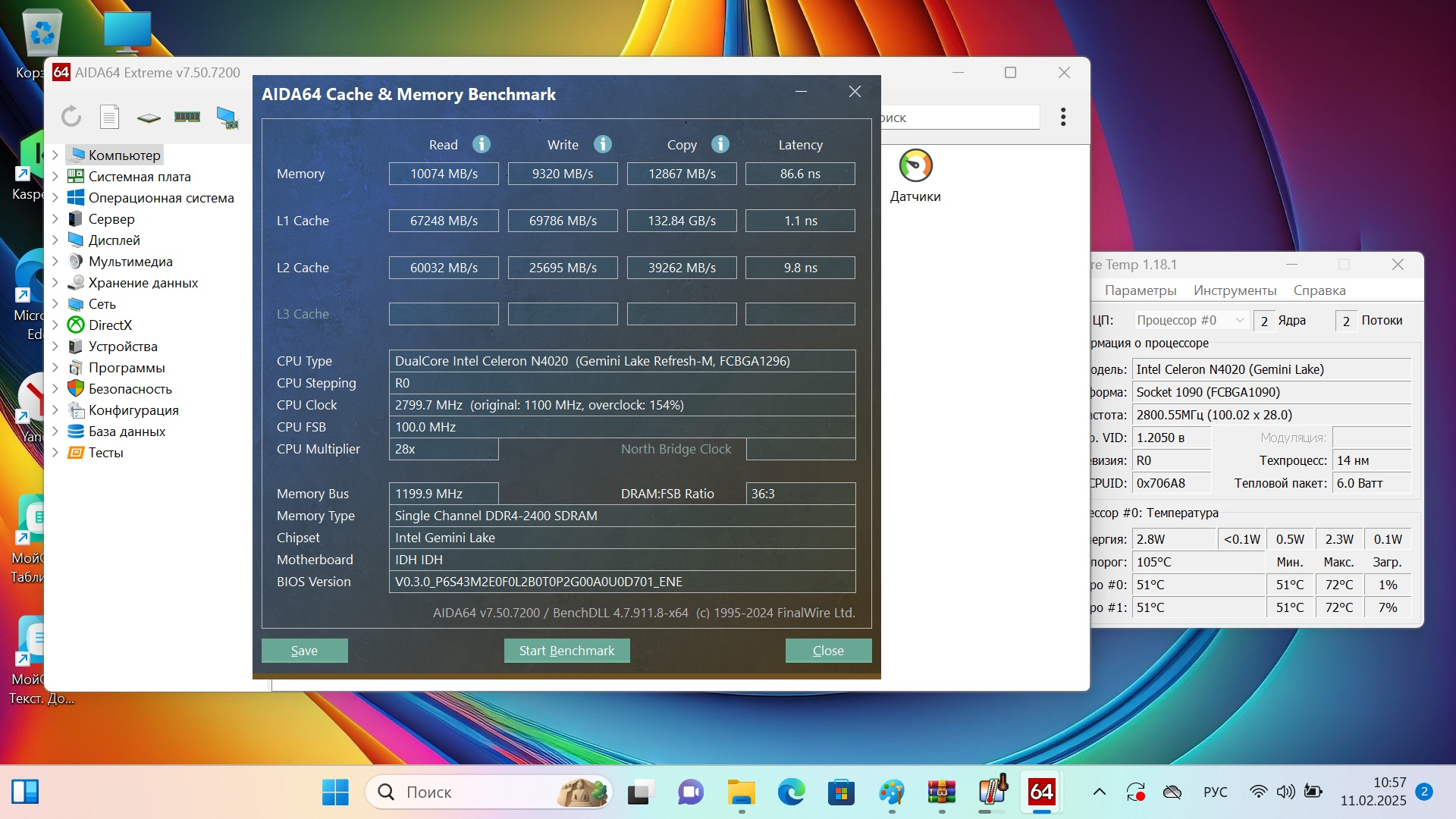Open File Explorer in the taskbar
The width and height of the screenshot is (1456, 819).
[741, 792]
